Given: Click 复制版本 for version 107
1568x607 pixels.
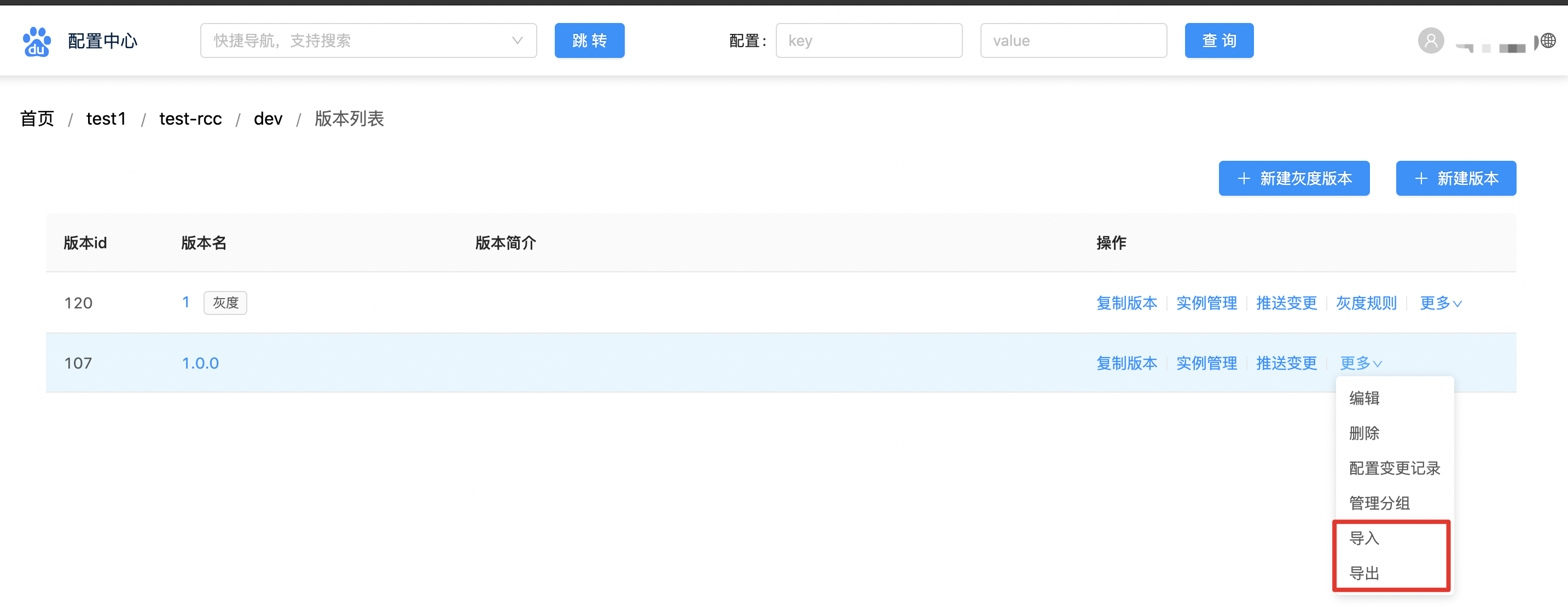Looking at the screenshot, I should click(1126, 363).
